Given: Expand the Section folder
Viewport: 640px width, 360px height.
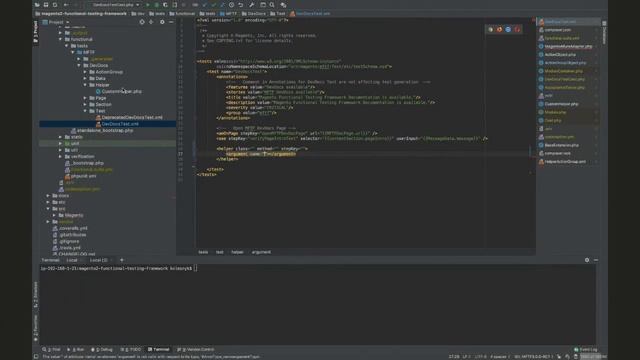Looking at the screenshot, I should click(85, 104).
